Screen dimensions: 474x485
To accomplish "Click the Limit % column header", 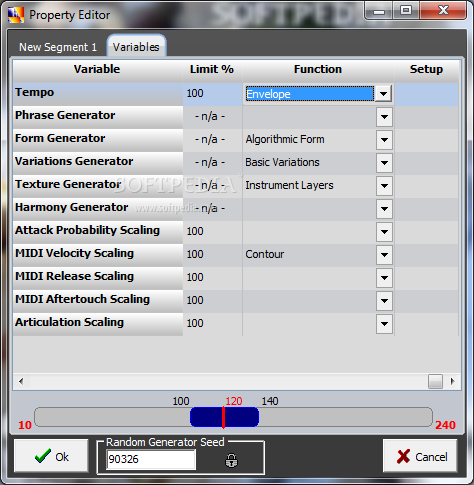I will pyautogui.click(x=212, y=69).
